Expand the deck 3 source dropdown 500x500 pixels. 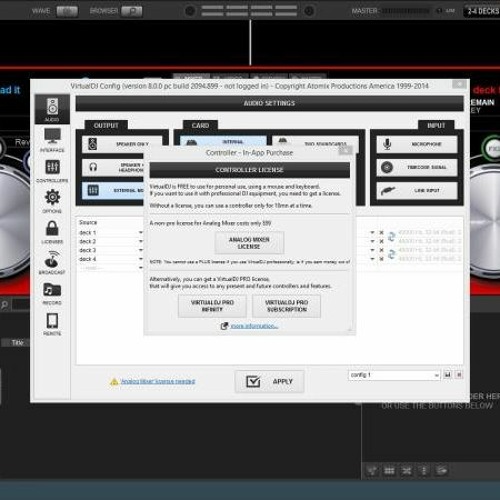tap(140, 250)
